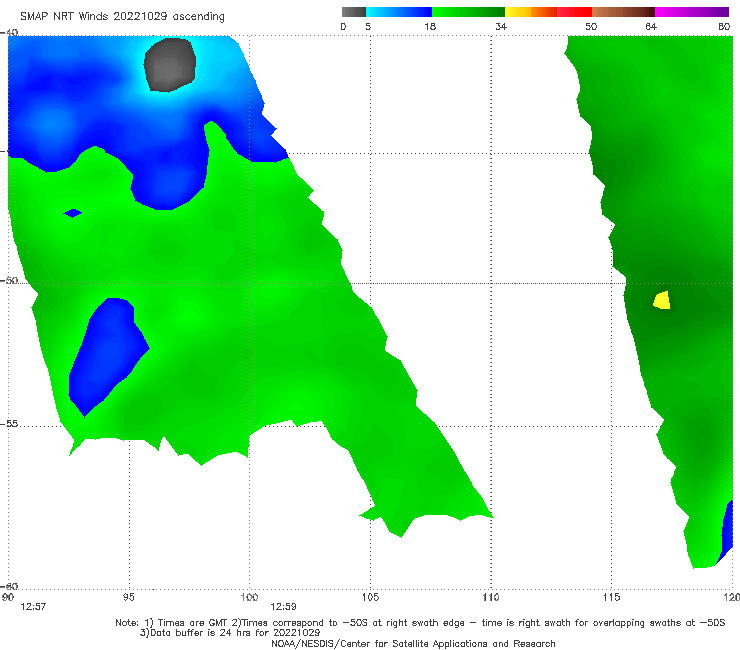Click the longitude label '115'
The image size is (740, 650).
click(612, 597)
